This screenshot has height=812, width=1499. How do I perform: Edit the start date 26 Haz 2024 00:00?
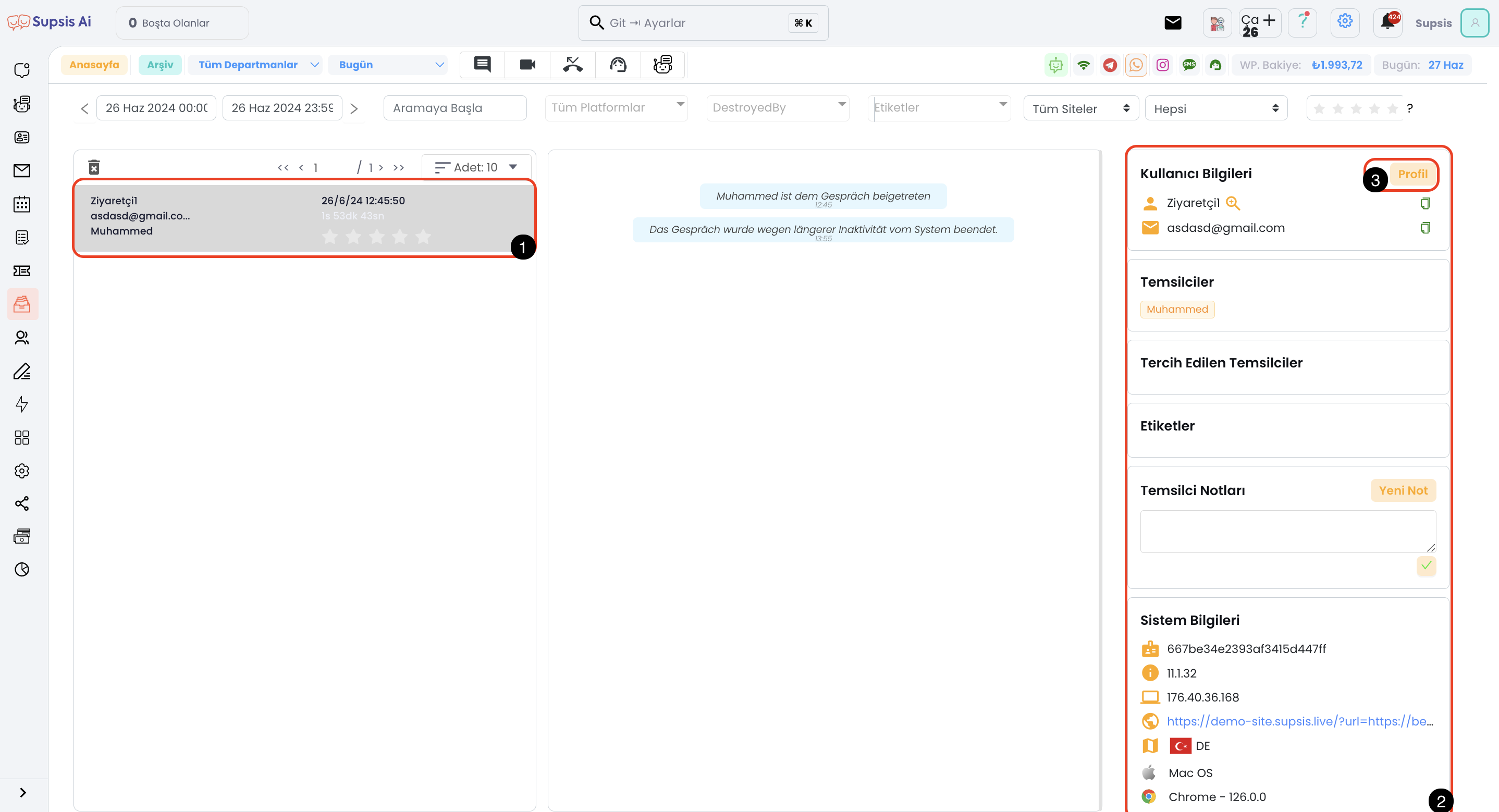[156, 108]
